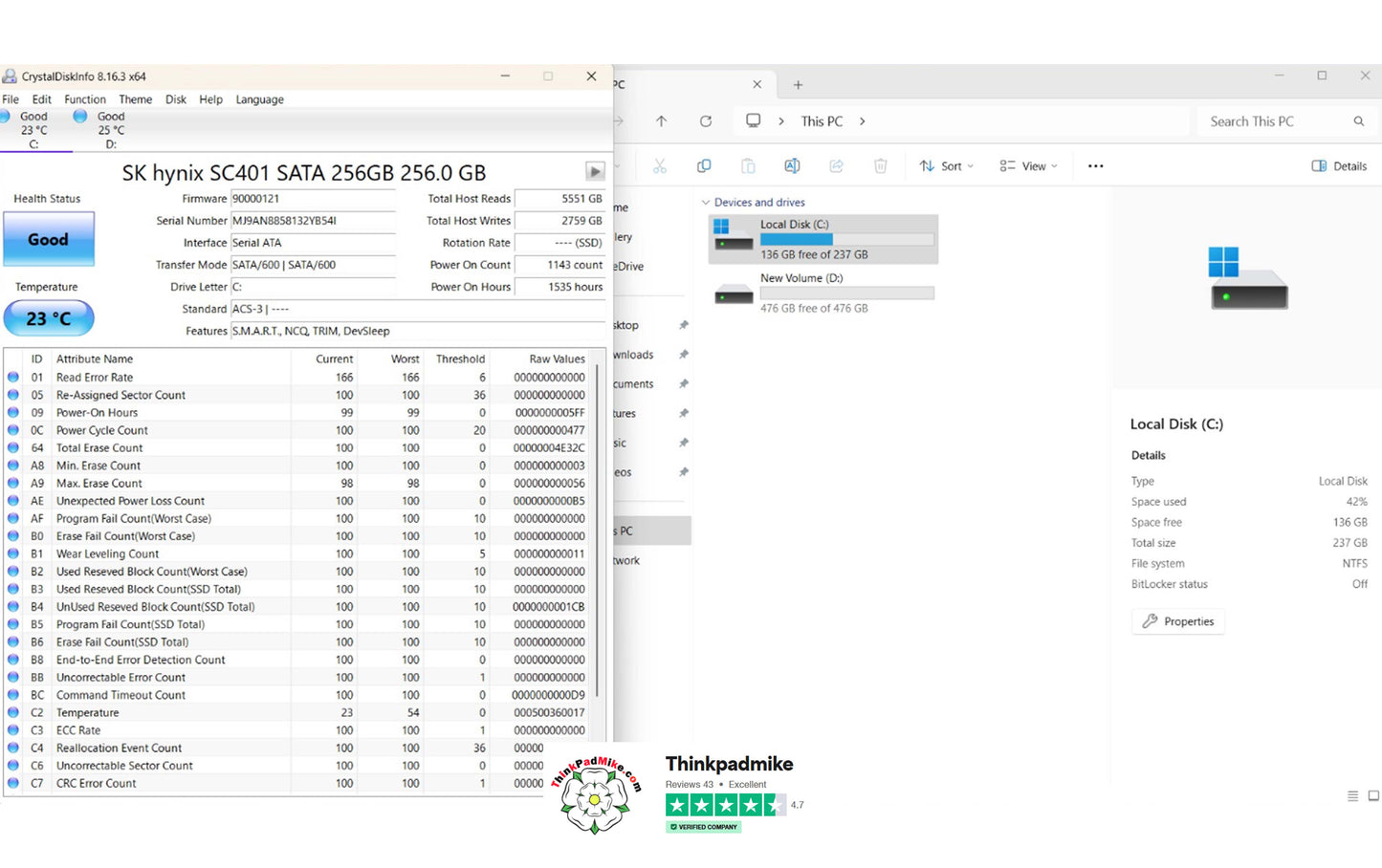This screenshot has width=1382, height=868.
Task: Open the Theme menu
Action: point(135,99)
